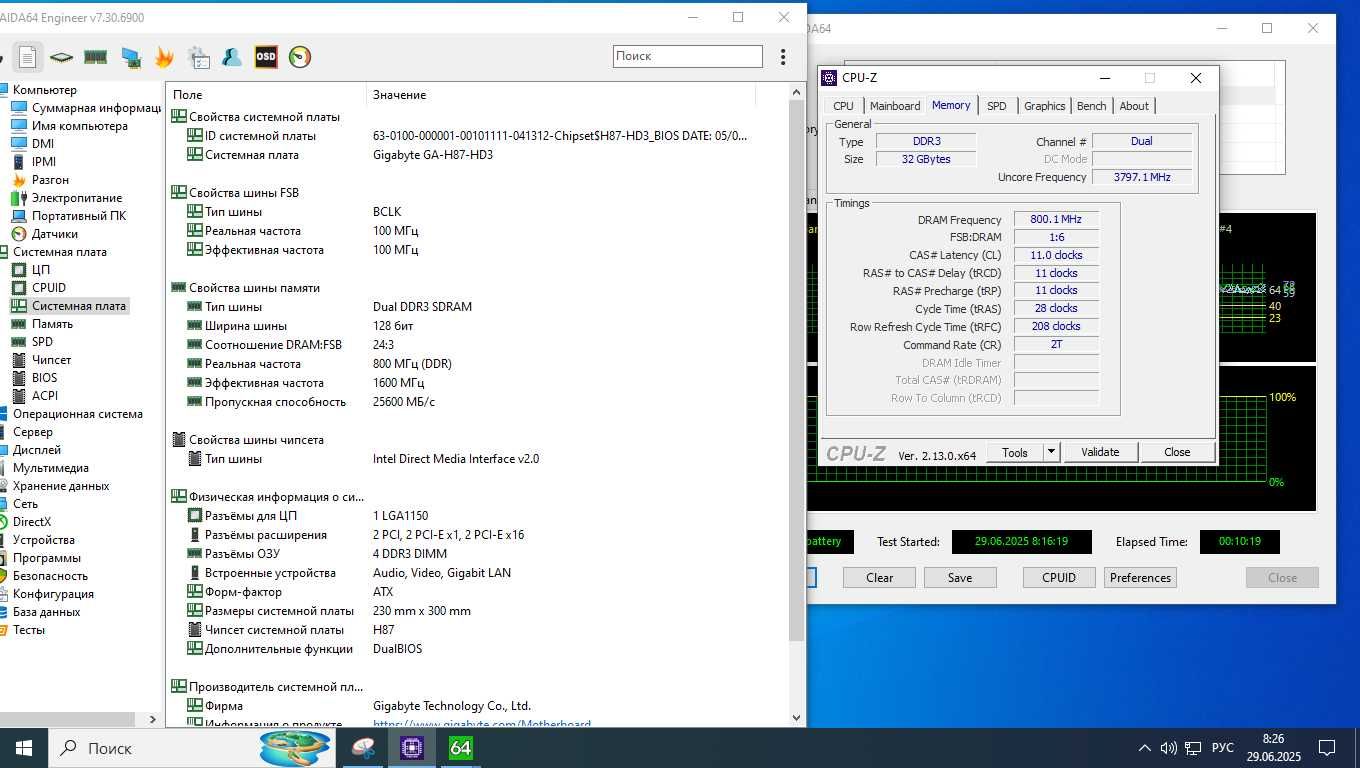The width and height of the screenshot is (1360, 768).
Task: Open Датчики sensor page
Action: click(x=55, y=234)
